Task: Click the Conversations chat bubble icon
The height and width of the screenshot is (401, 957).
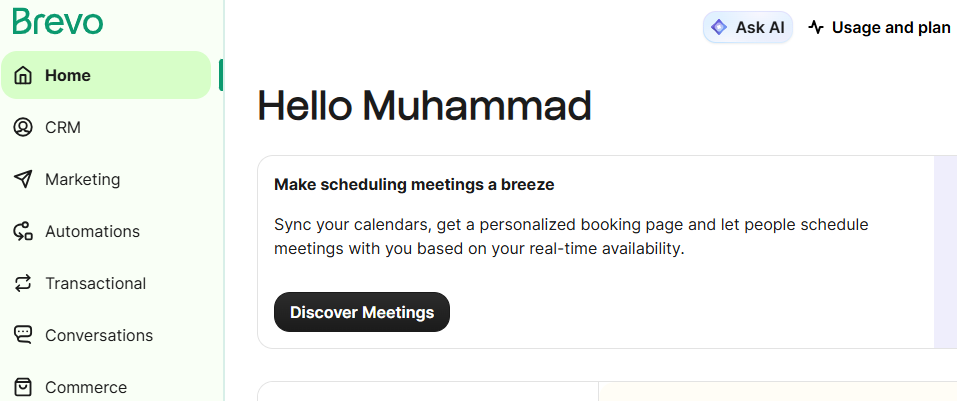Action: pyautogui.click(x=24, y=336)
